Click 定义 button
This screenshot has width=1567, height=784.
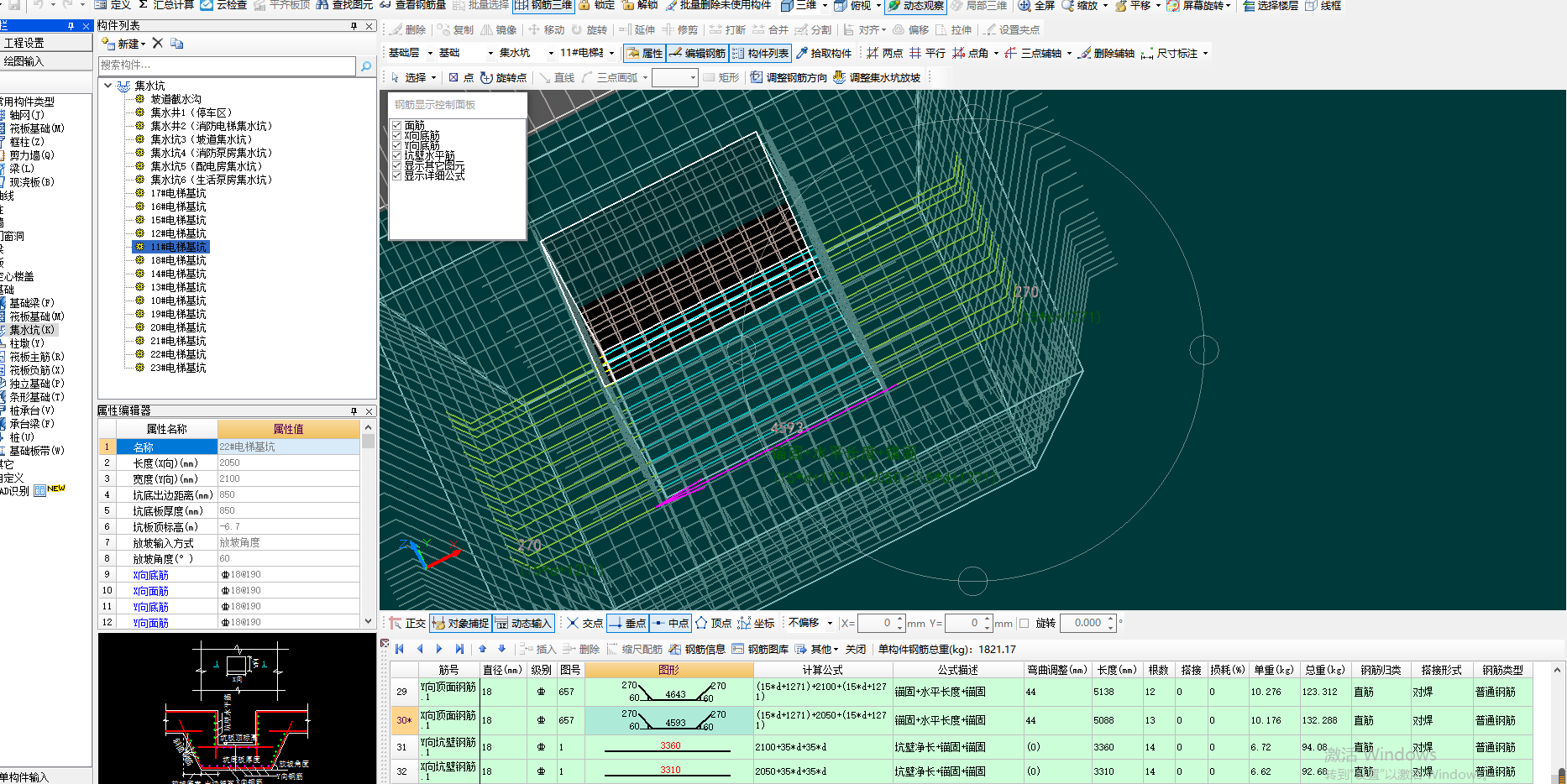click(112, 5)
